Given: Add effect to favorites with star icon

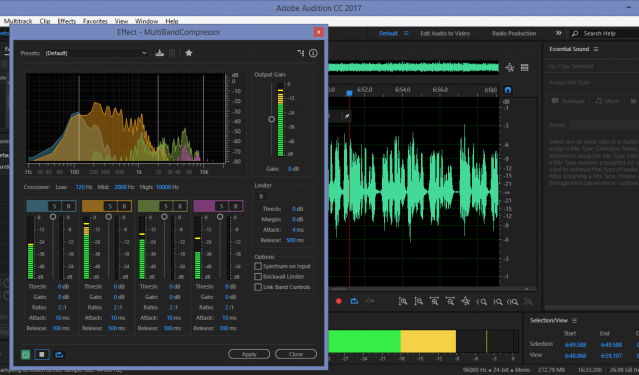Looking at the screenshot, I should click(189, 53).
